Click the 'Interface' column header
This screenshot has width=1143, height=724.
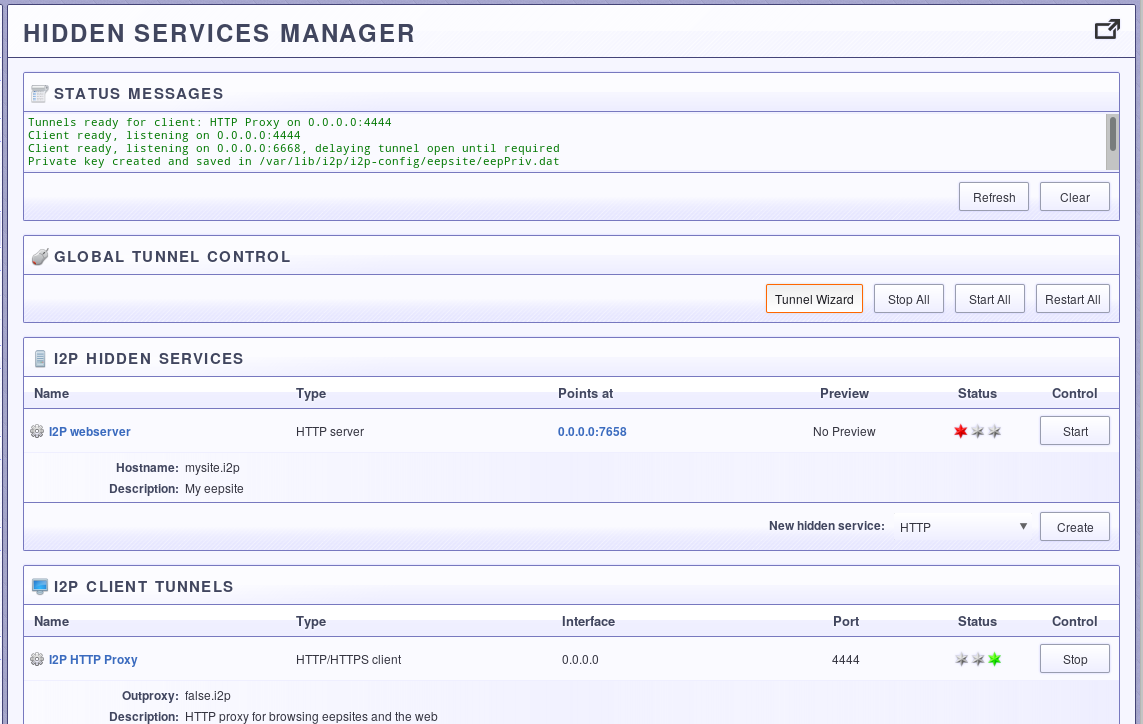(x=588, y=622)
